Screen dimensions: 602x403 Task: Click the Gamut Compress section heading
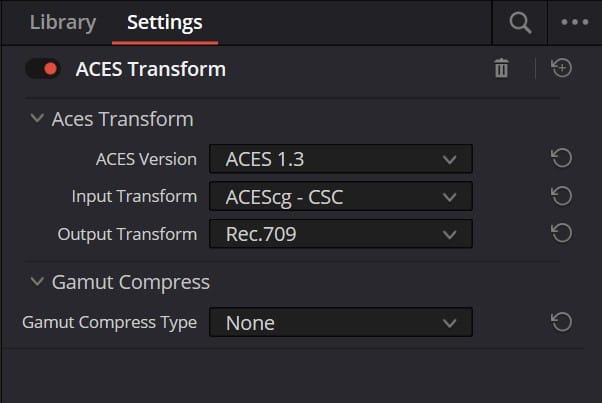pyautogui.click(x=131, y=282)
